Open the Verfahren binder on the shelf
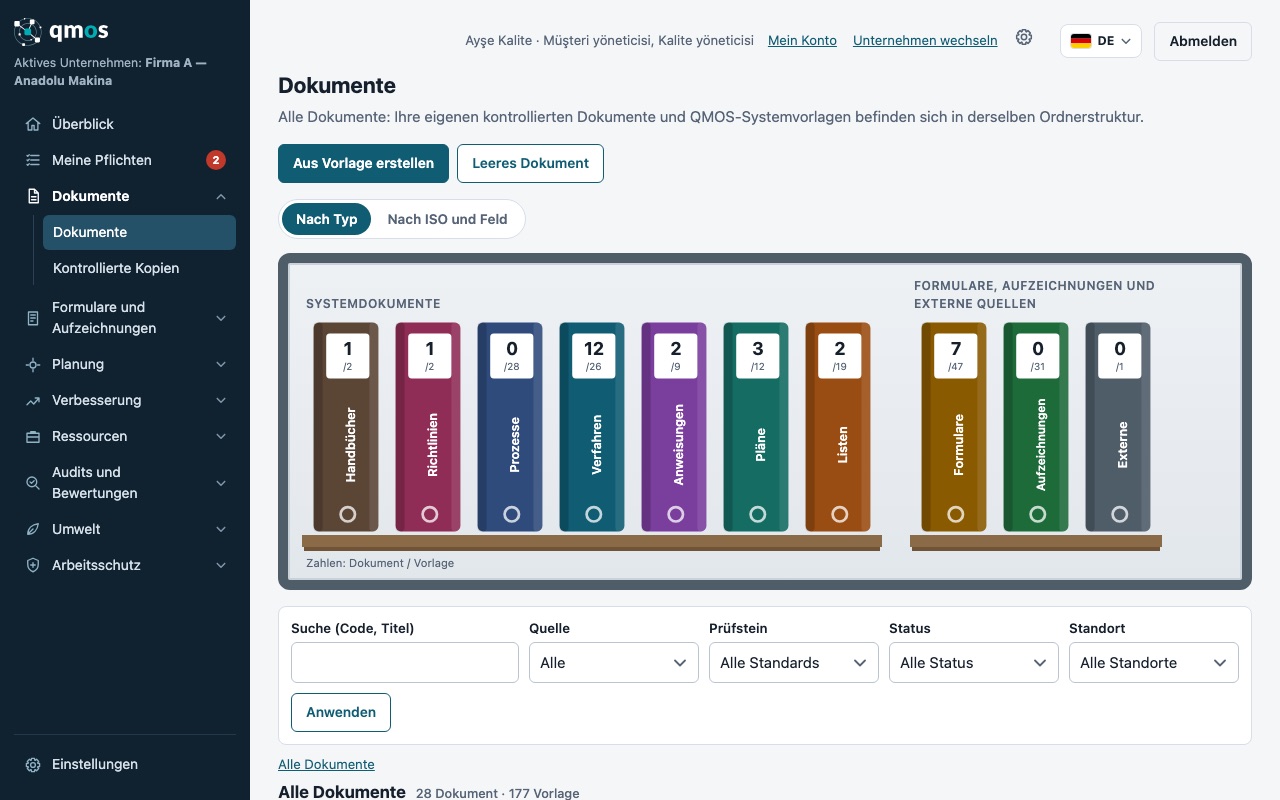Image resolution: width=1280 pixels, height=800 pixels. point(592,427)
